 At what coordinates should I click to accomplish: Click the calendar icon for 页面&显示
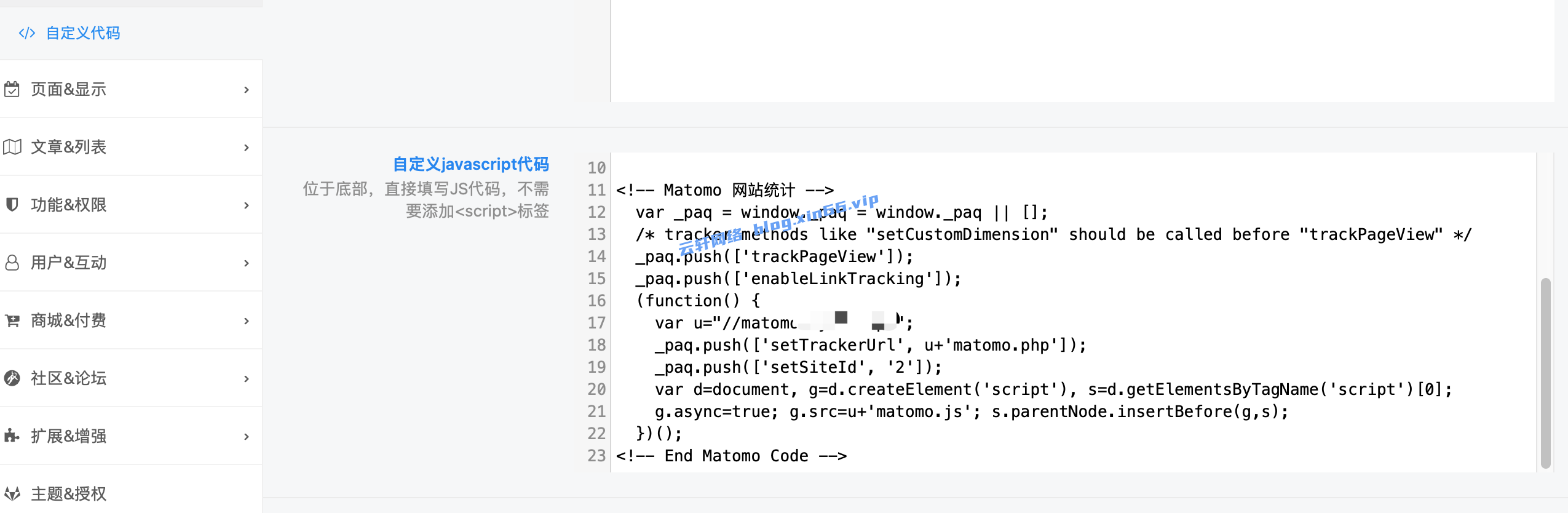click(12, 89)
